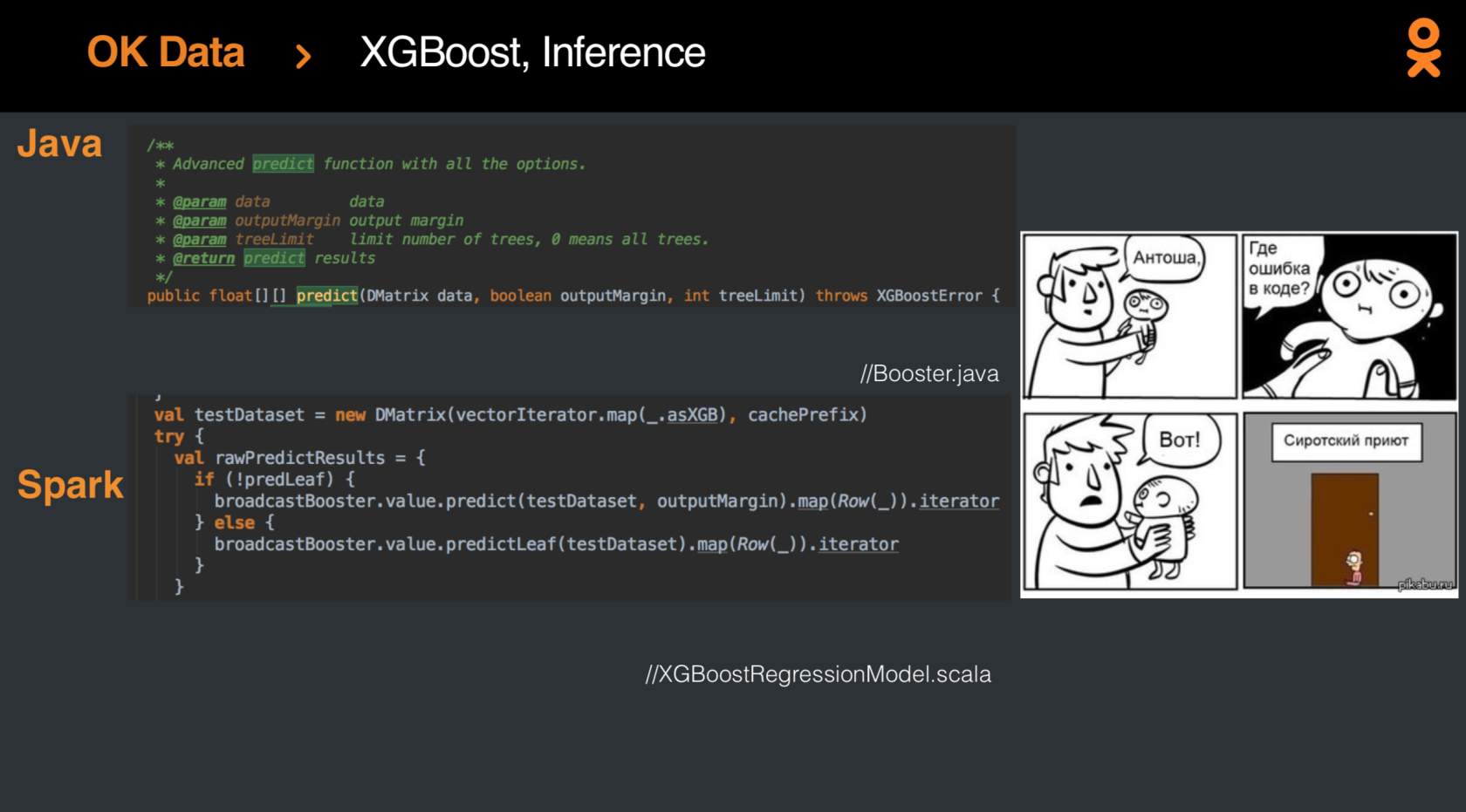
Task: Click the "//XGBoostRegressionModel.scala" file caption
Action: coord(818,674)
